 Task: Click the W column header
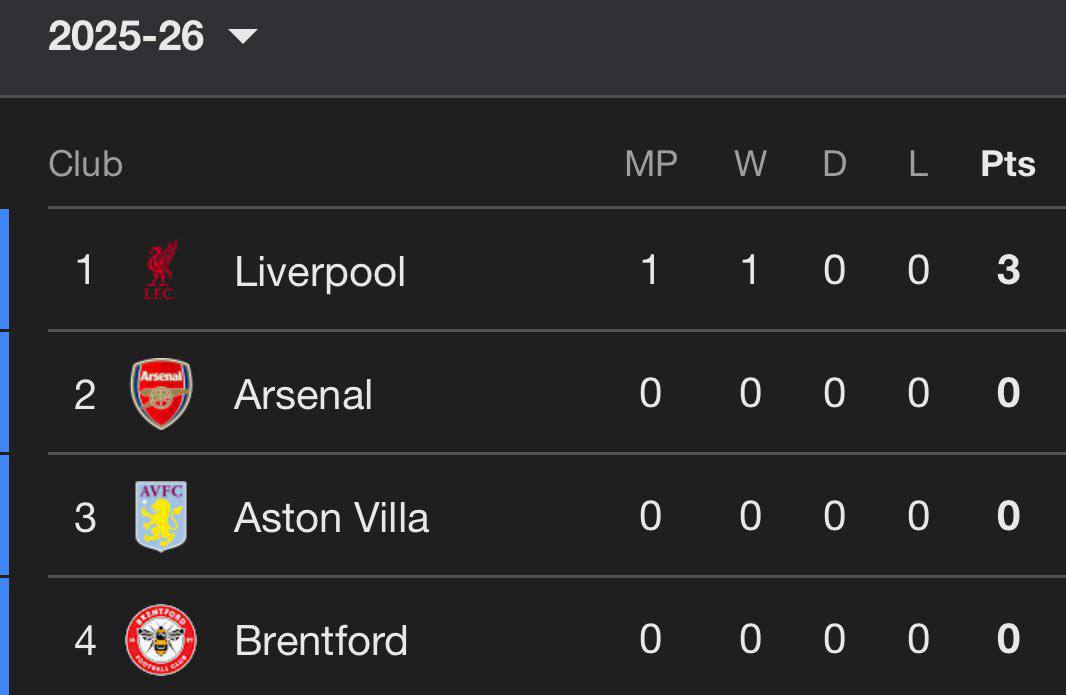pyautogui.click(x=750, y=164)
